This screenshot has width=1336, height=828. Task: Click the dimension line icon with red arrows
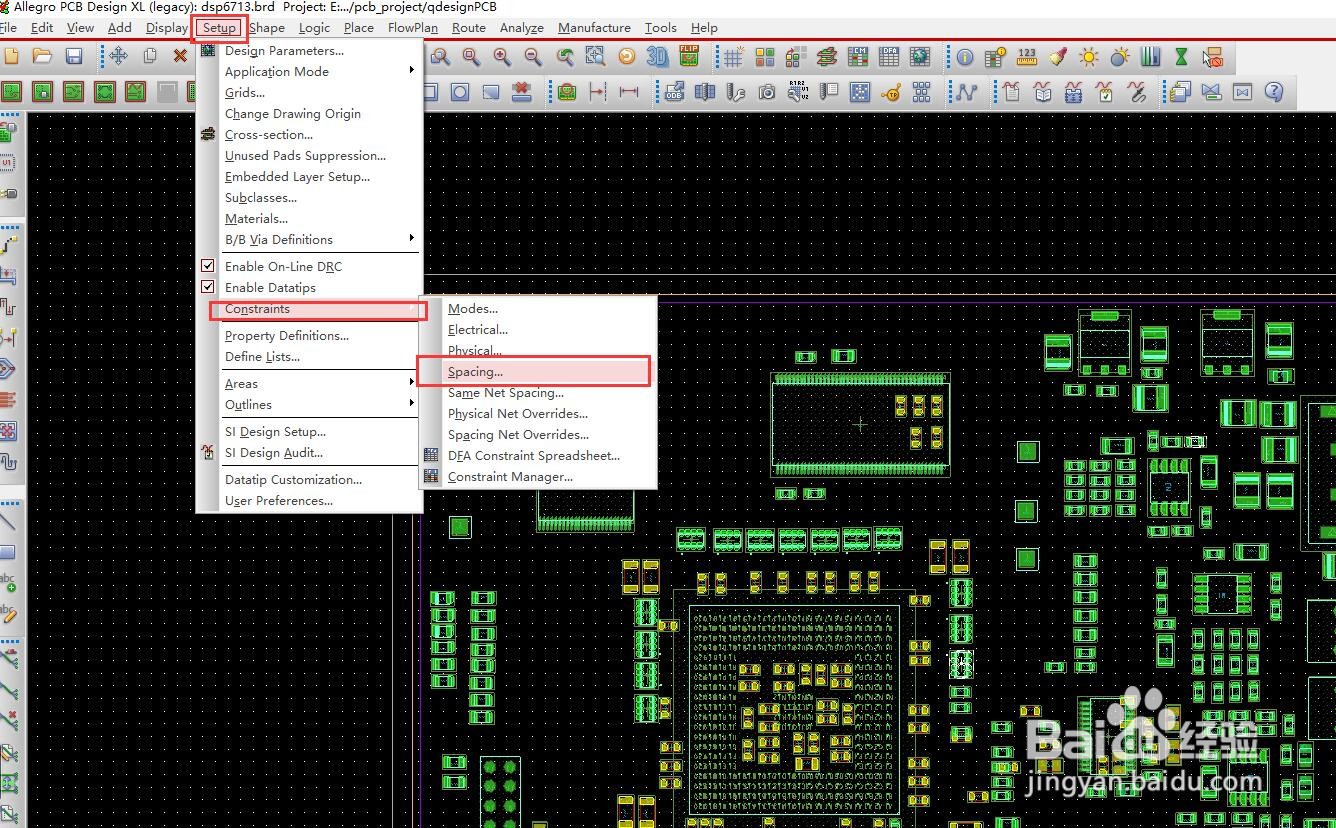pos(629,93)
